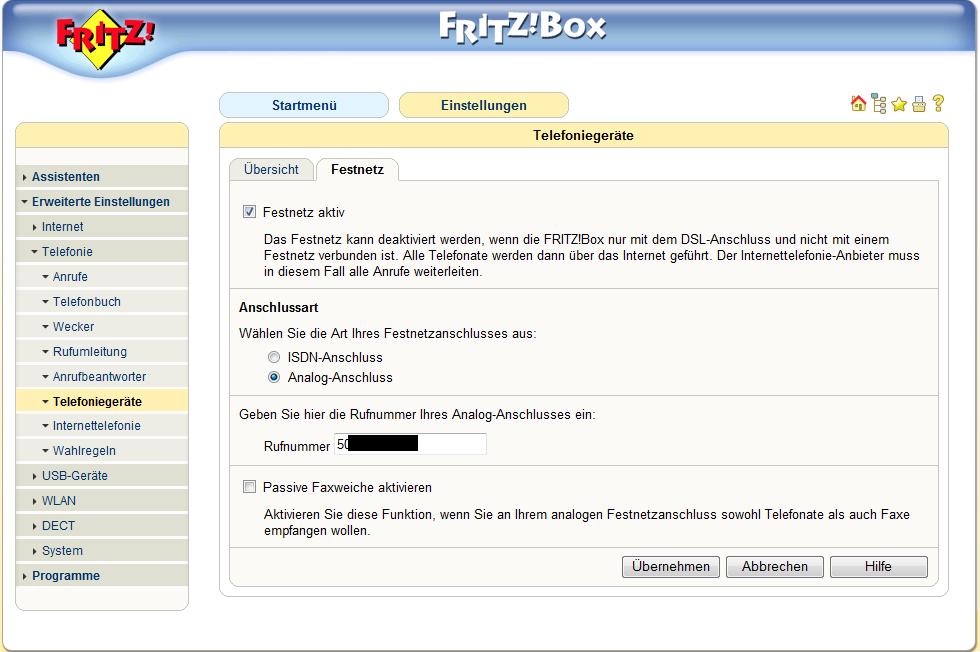
Task: Open the sitemap tree icon
Action: pyautogui.click(x=879, y=104)
